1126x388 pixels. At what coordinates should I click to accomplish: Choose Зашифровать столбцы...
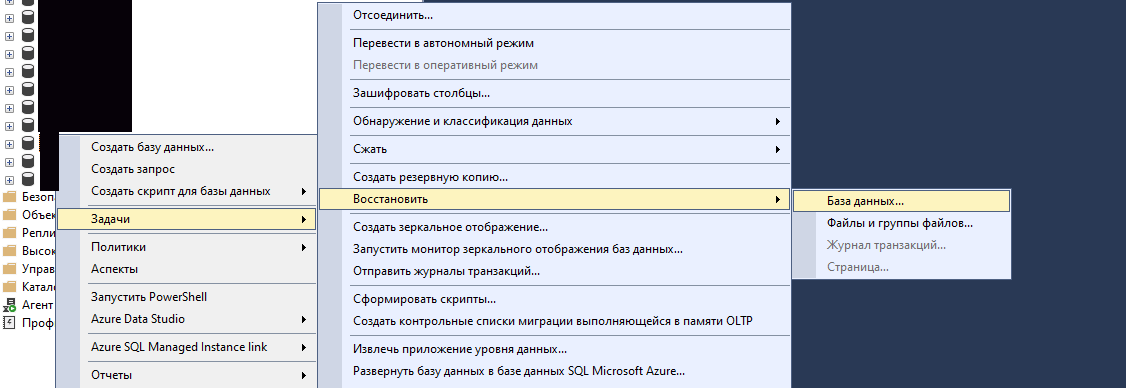click(554, 93)
